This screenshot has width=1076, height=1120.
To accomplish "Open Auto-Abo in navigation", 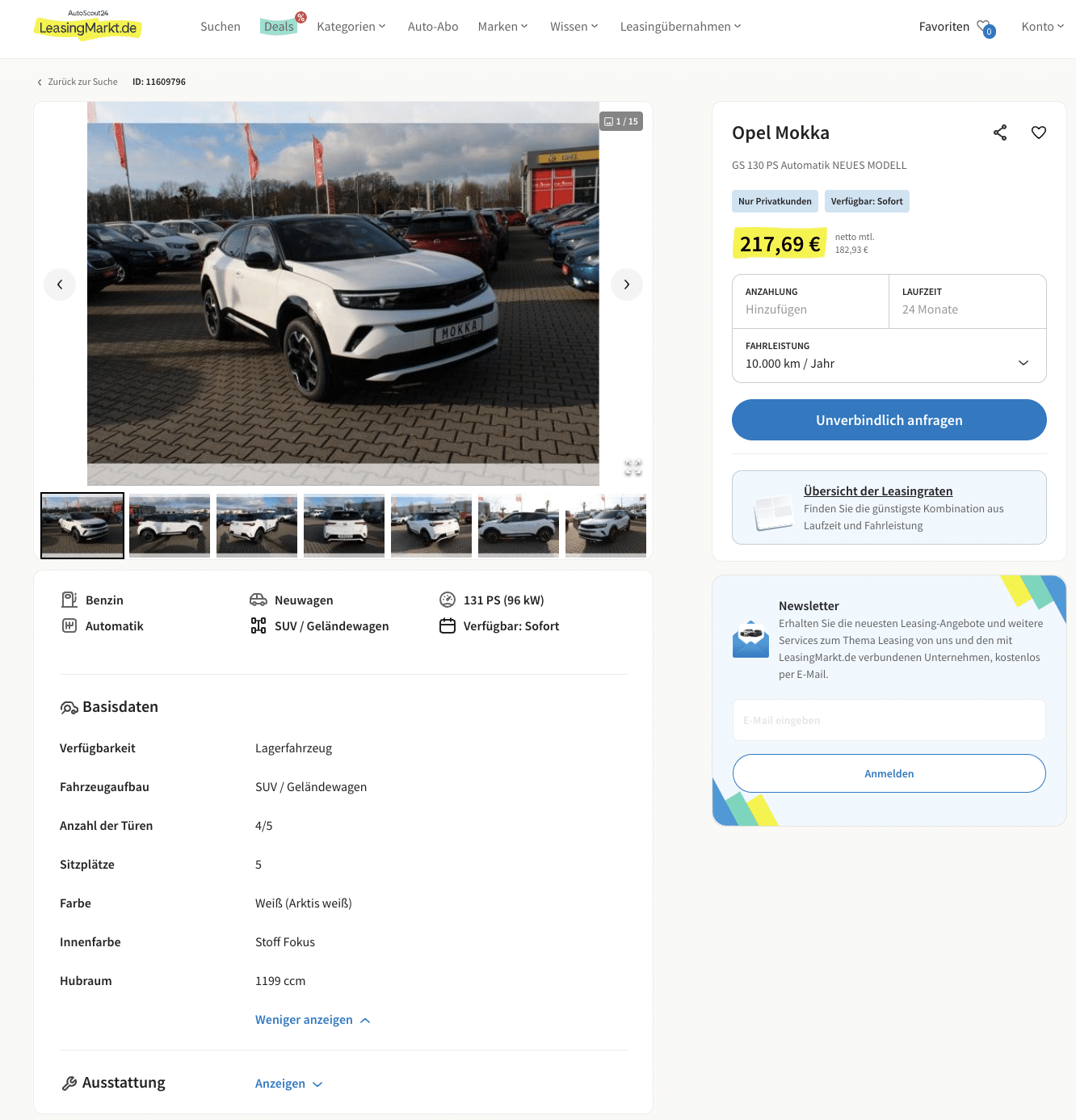I will tap(433, 27).
